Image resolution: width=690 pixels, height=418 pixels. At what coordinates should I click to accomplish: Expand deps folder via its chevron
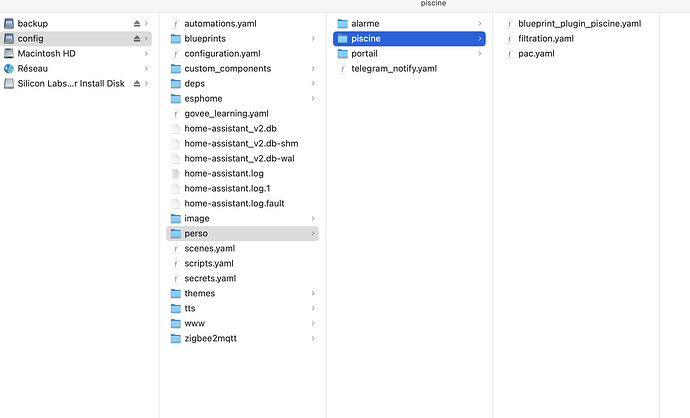(313, 84)
